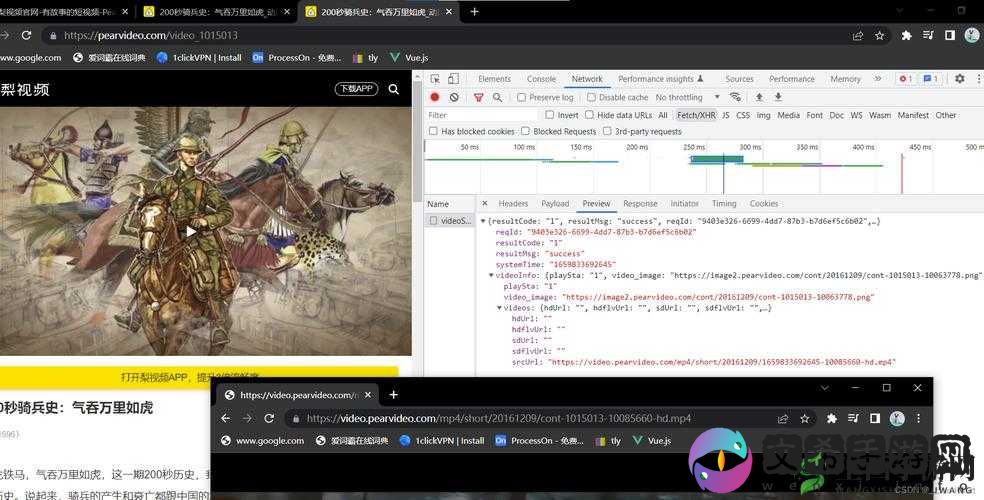The height and width of the screenshot is (500, 984).
Task: Toggle the red filter funnel icon
Action: pyautogui.click(x=479, y=97)
